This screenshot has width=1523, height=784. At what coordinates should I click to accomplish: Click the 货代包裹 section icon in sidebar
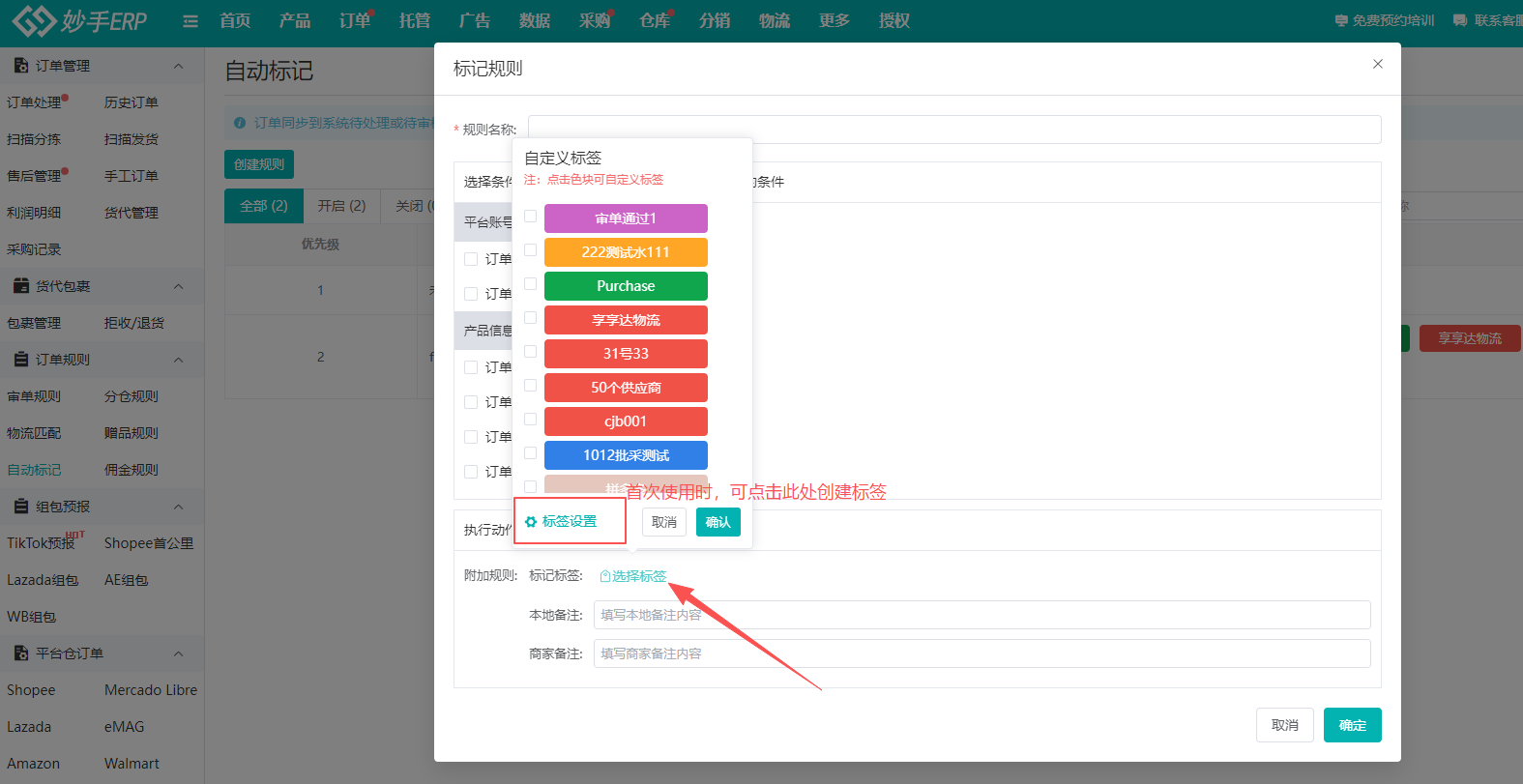click(x=20, y=286)
